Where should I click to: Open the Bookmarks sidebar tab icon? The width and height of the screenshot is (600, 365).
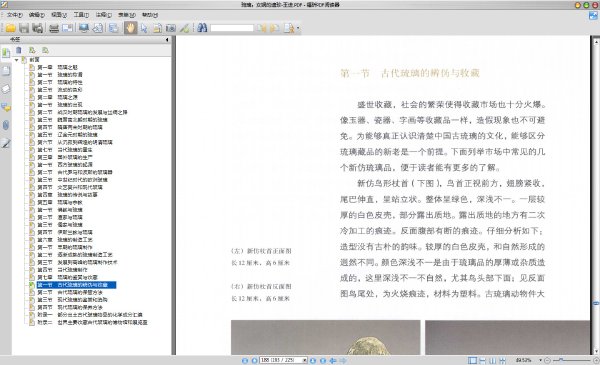[x=6, y=53]
